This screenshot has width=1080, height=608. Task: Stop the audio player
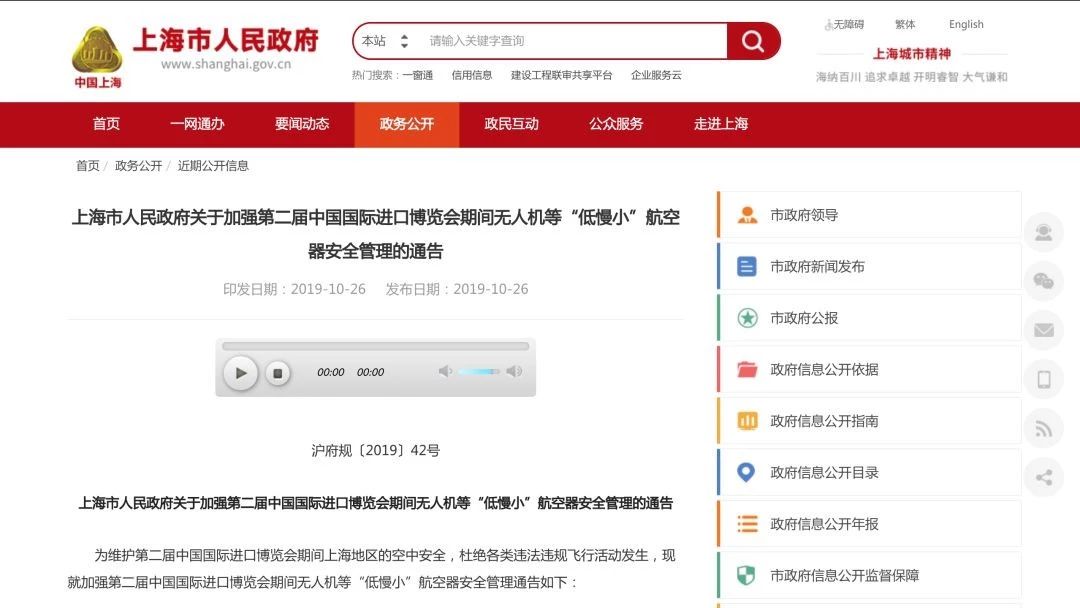278,373
